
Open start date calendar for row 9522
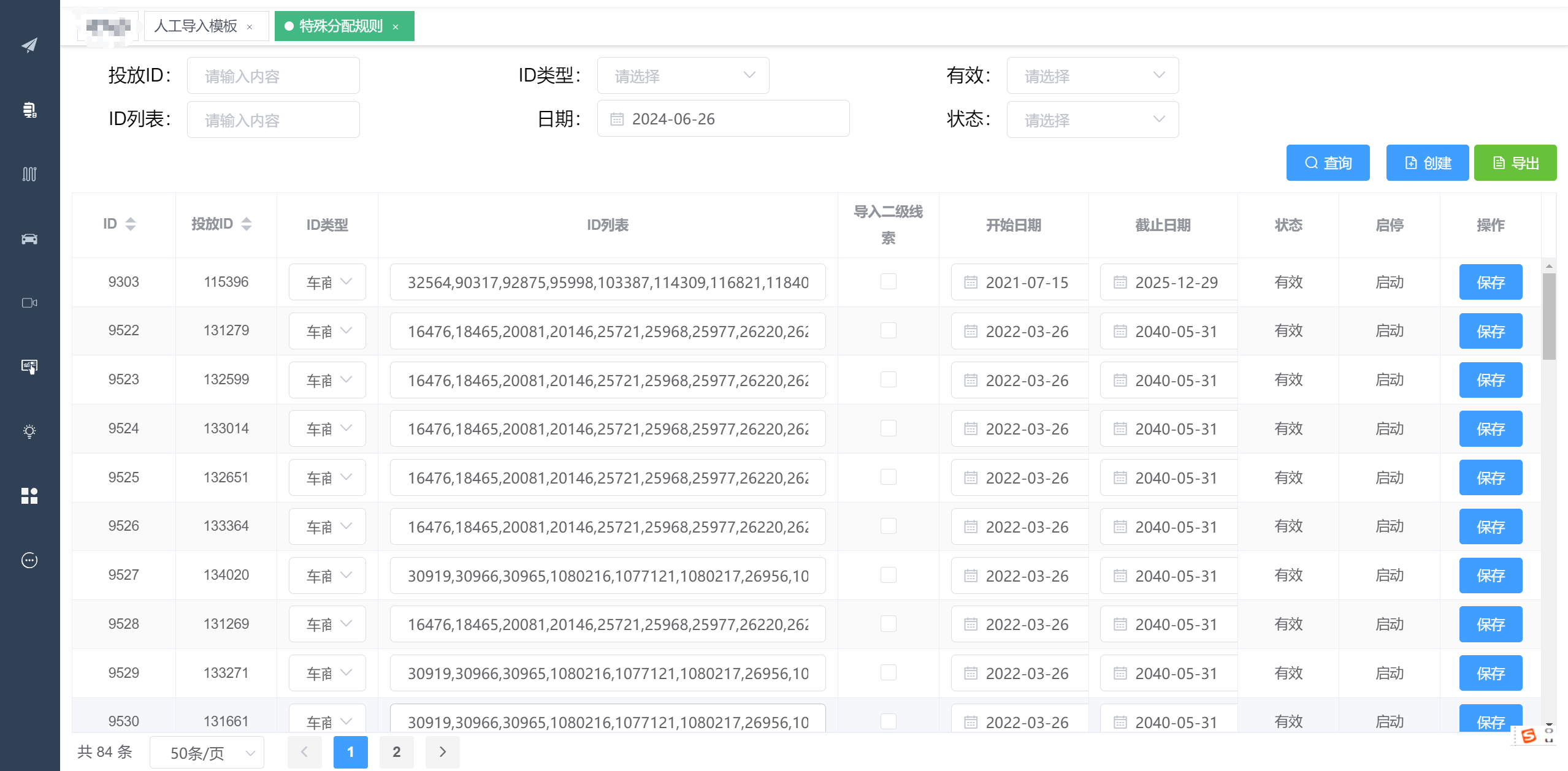tap(971, 332)
